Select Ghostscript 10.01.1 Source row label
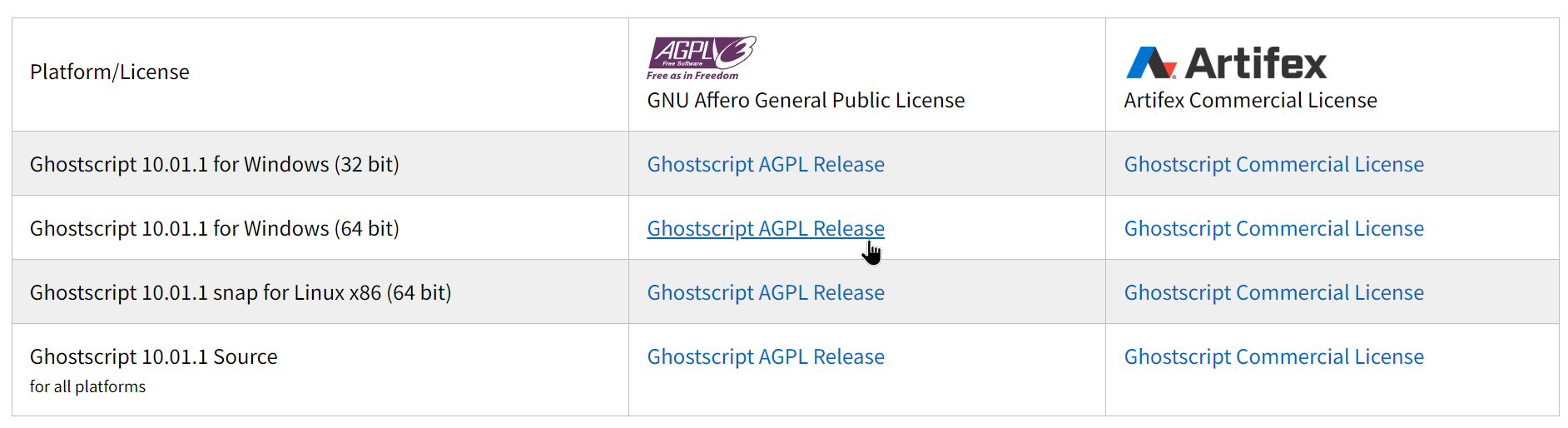The image size is (1568, 428). click(154, 356)
